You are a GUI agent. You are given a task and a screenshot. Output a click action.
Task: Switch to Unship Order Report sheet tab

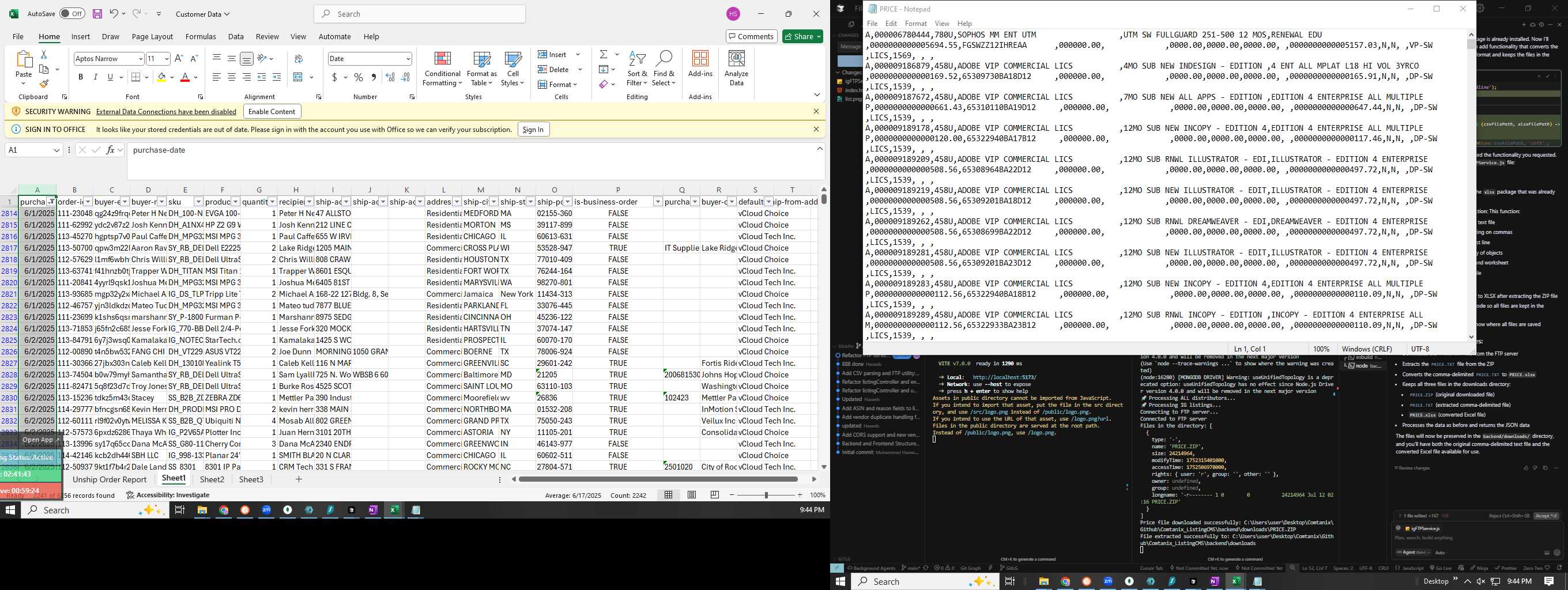click(110, 479)
